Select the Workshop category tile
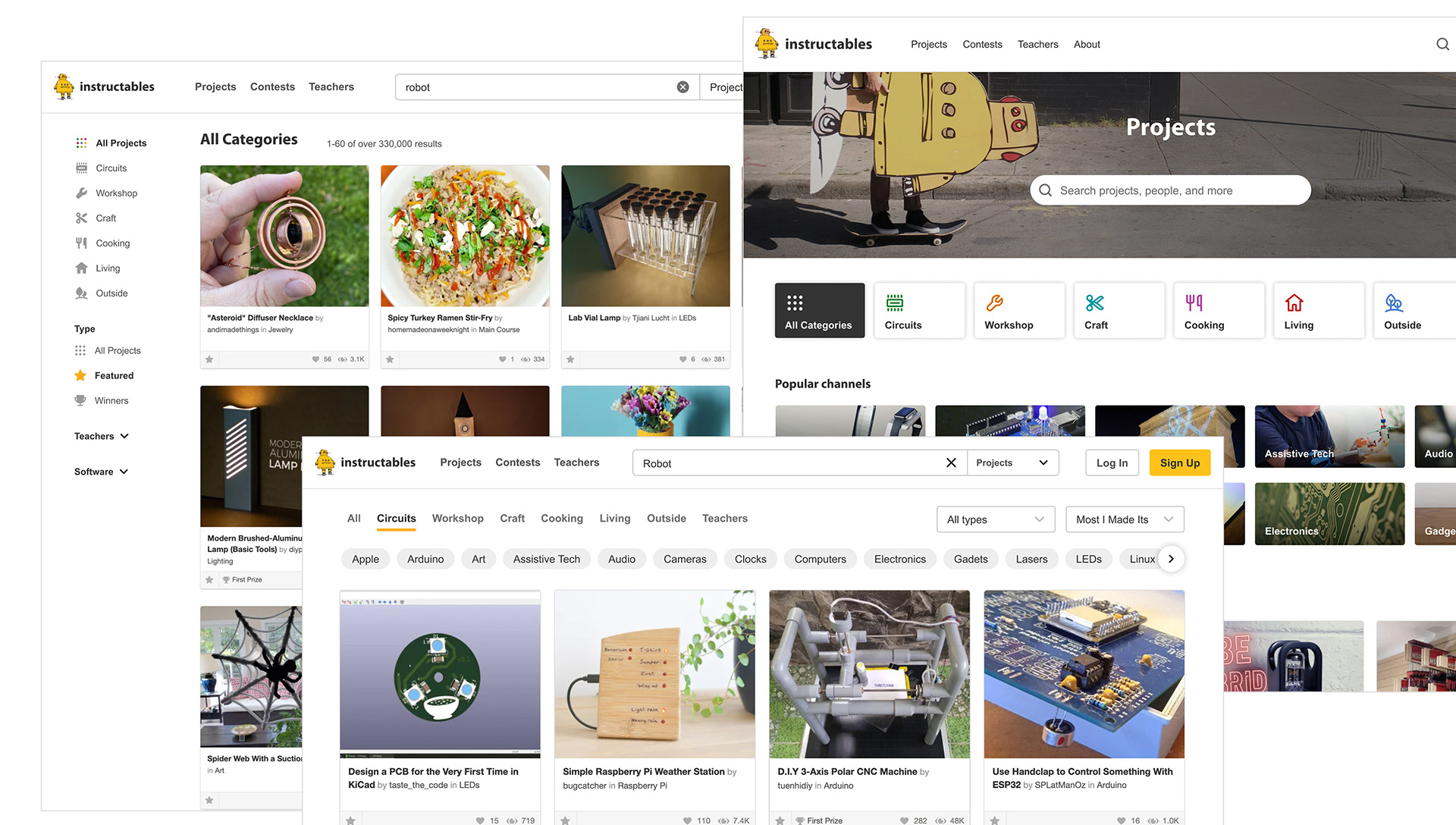 [x=1019, y=310]
